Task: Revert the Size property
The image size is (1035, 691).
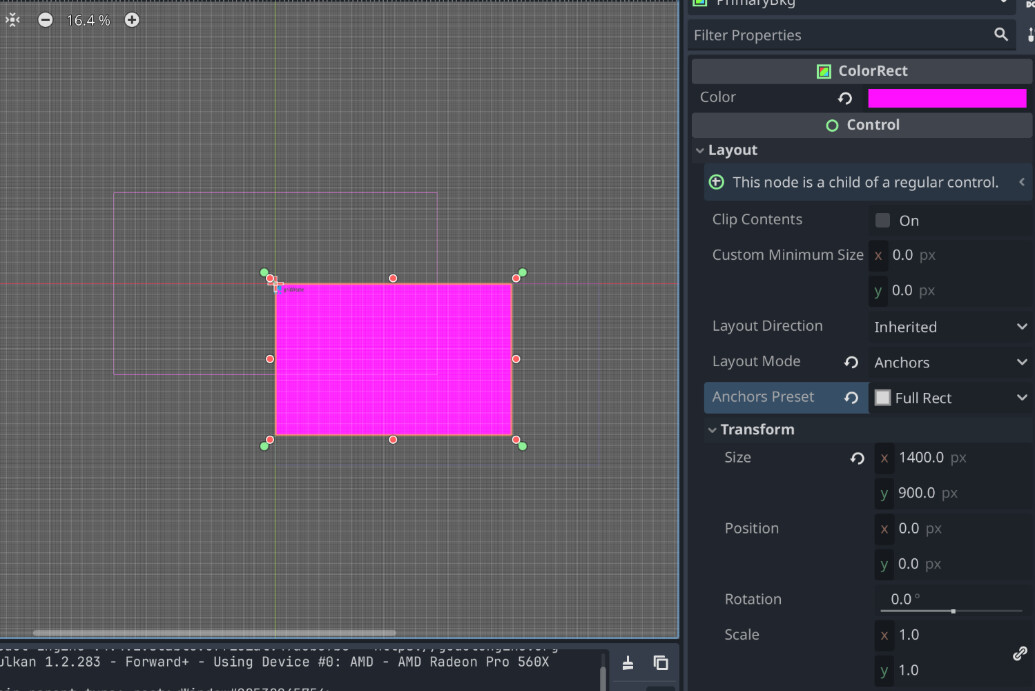Action: [857, 458]
